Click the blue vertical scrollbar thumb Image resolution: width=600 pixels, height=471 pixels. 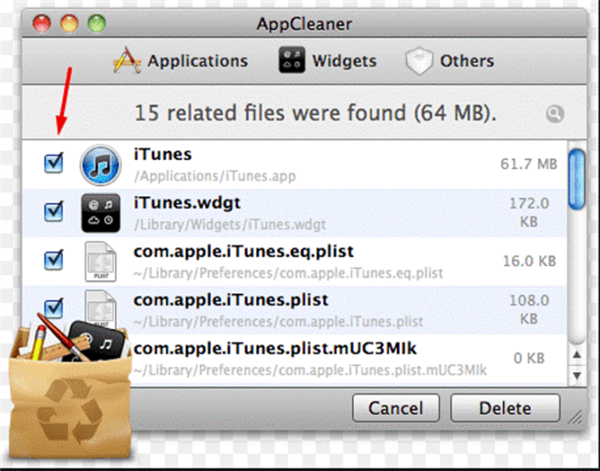[x=577, y=179]
